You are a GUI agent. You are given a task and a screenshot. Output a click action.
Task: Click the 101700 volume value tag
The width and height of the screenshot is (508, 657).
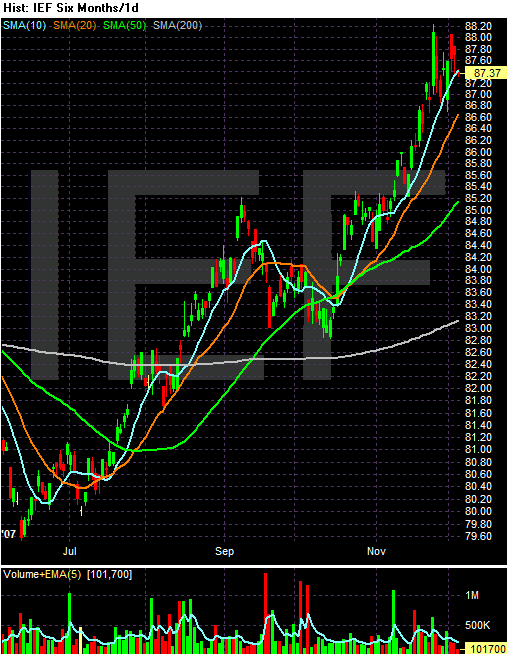click(x=486, y=649)
